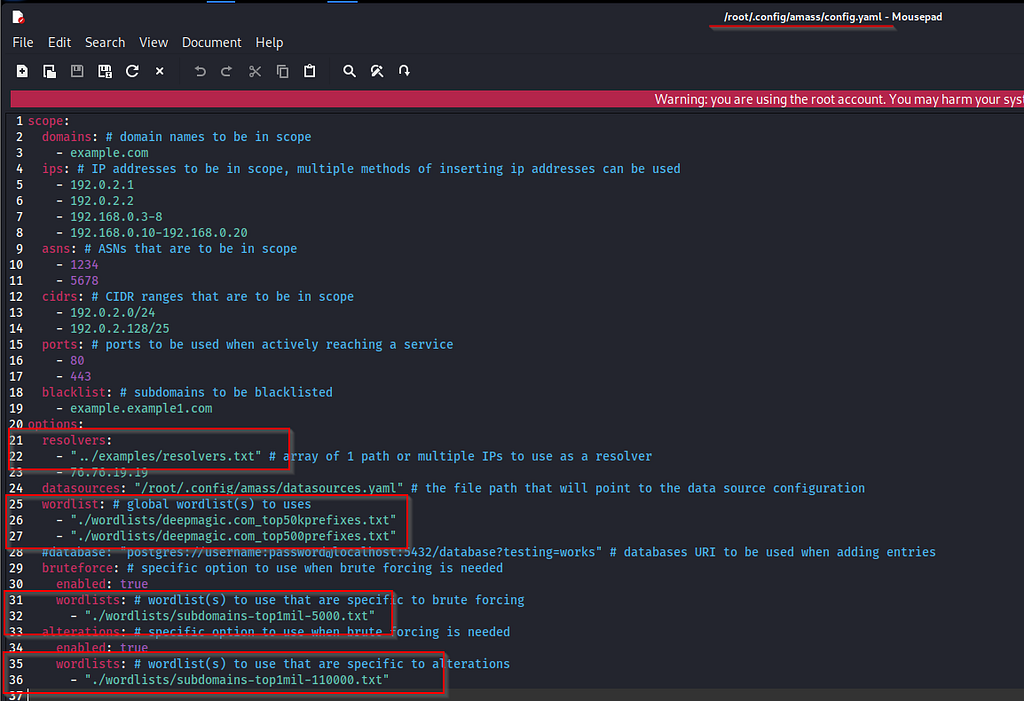1024x701 pixels.
Task: Click the Undo arrow icon
Action: 200,71
